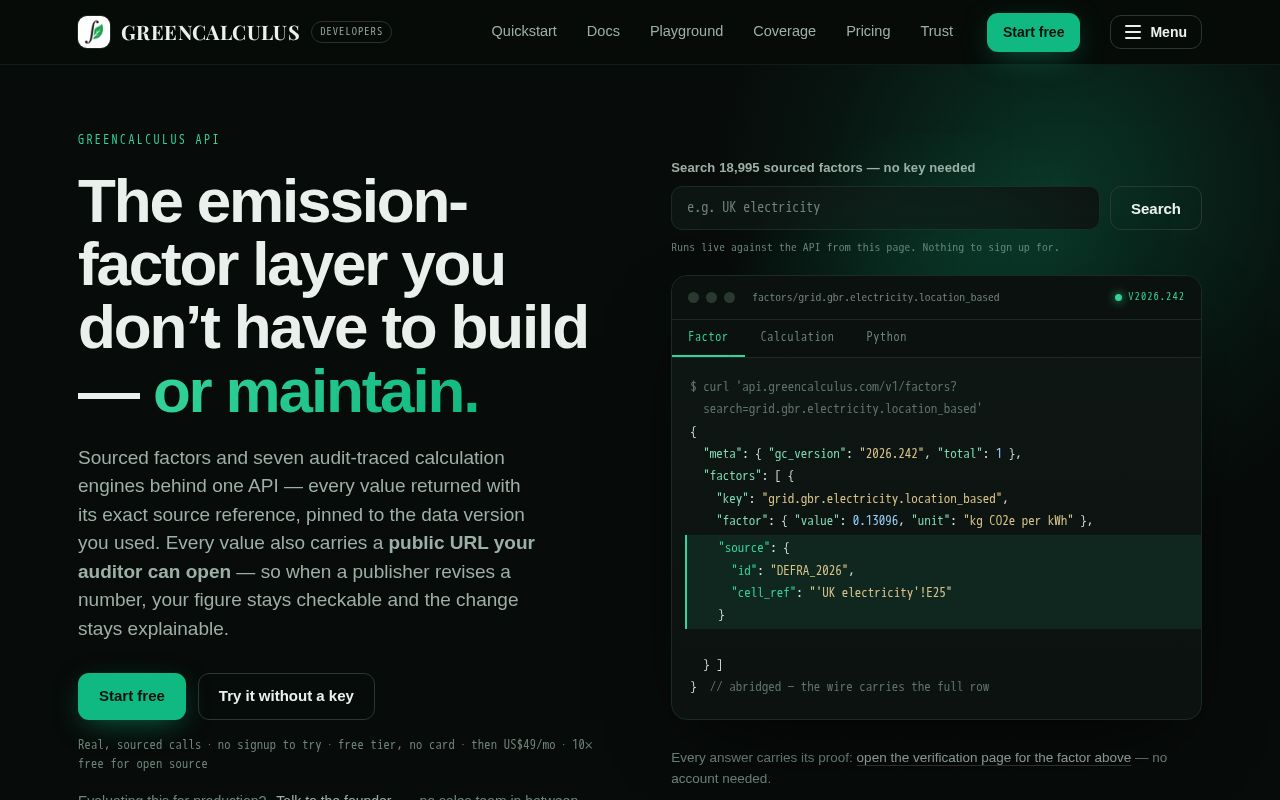This screenshot has height=800, width=1280.
Task: Open the Trust nav item
Action: (x=936, y=31)
